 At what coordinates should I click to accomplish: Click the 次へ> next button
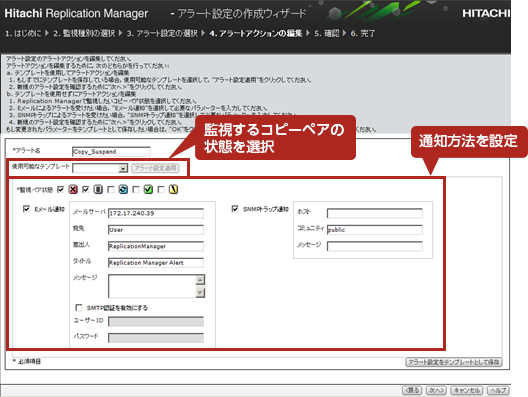[x=436, y=390]
